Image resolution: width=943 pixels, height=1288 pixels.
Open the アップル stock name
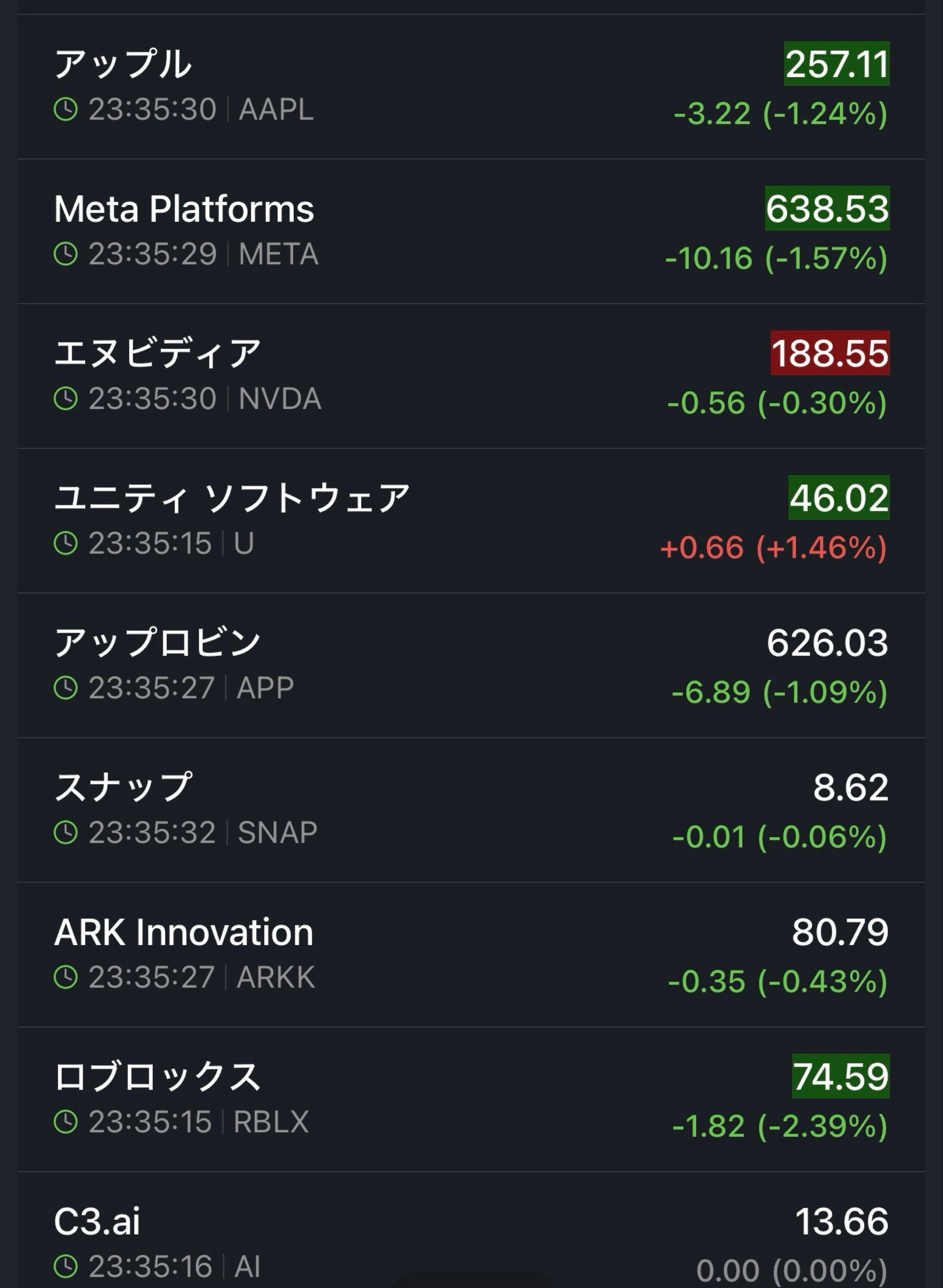(x=123, y=63)
